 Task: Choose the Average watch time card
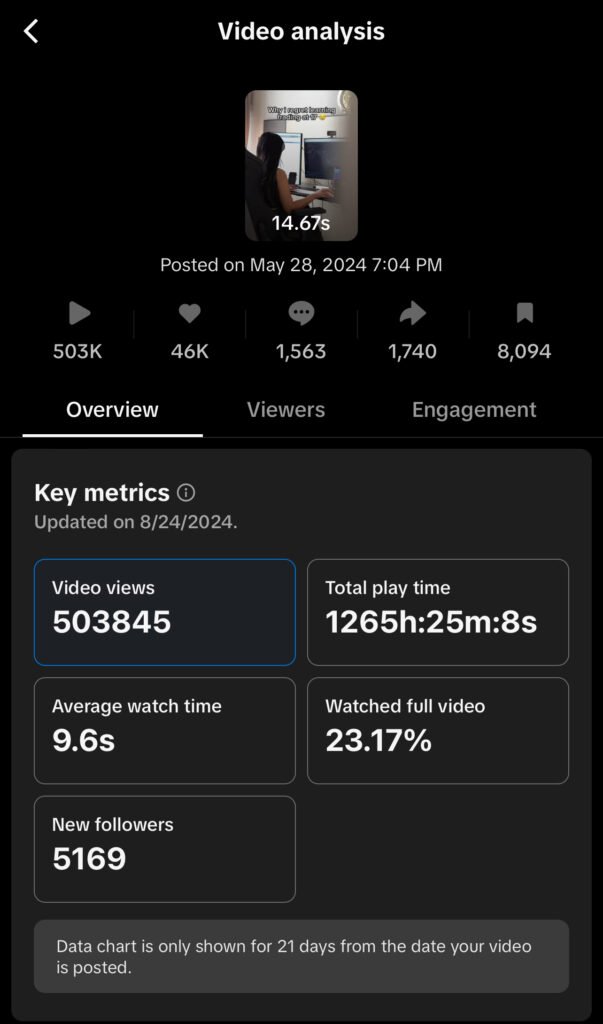click(165, 730)
